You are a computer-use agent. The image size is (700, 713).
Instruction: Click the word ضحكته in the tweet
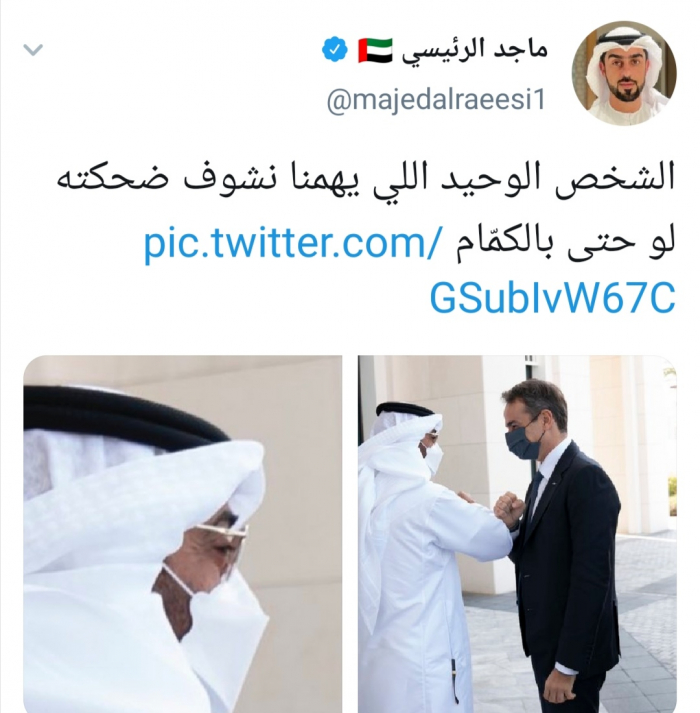(x=112, y=179)
